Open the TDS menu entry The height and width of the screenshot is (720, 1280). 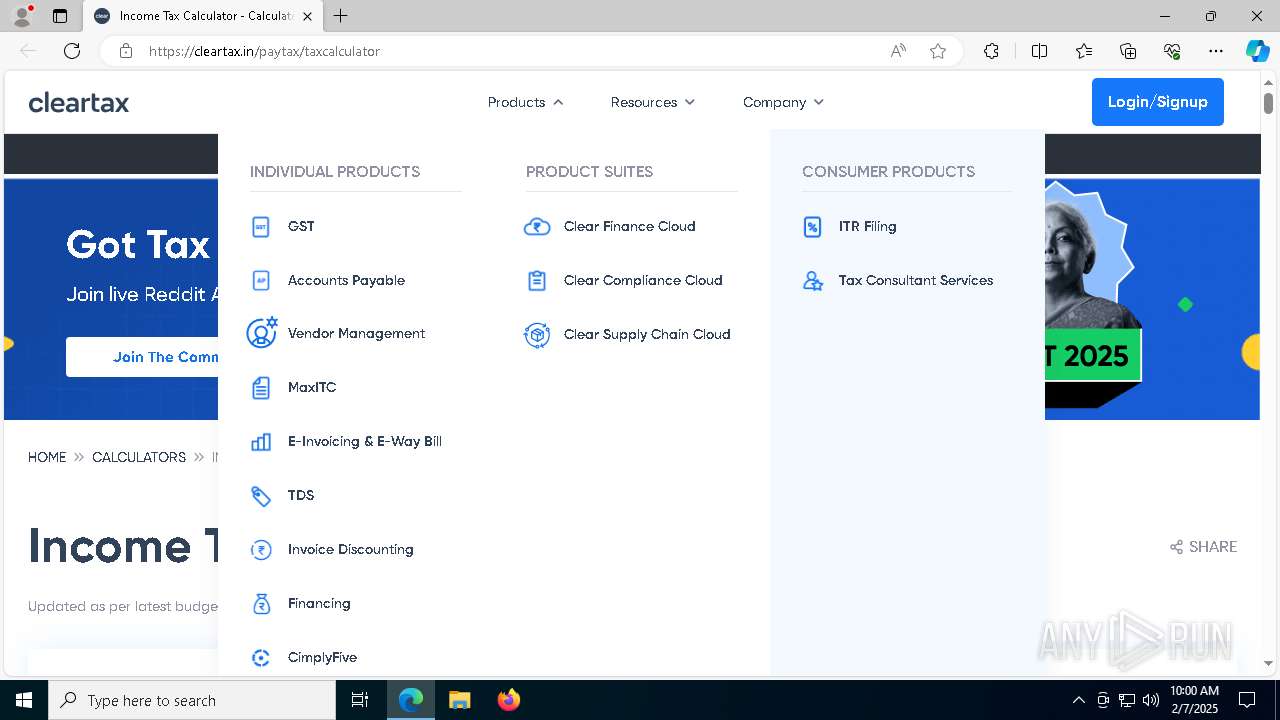click(x=301, y=496)
